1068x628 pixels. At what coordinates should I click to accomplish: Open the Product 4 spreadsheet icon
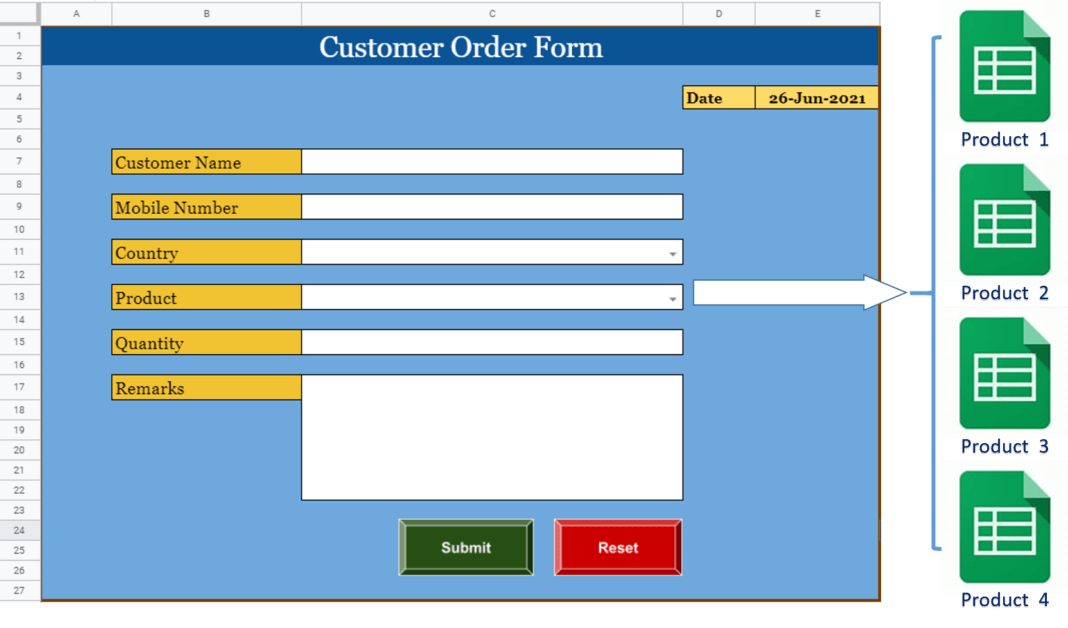pyautogui.click(x=1003, y=527)
